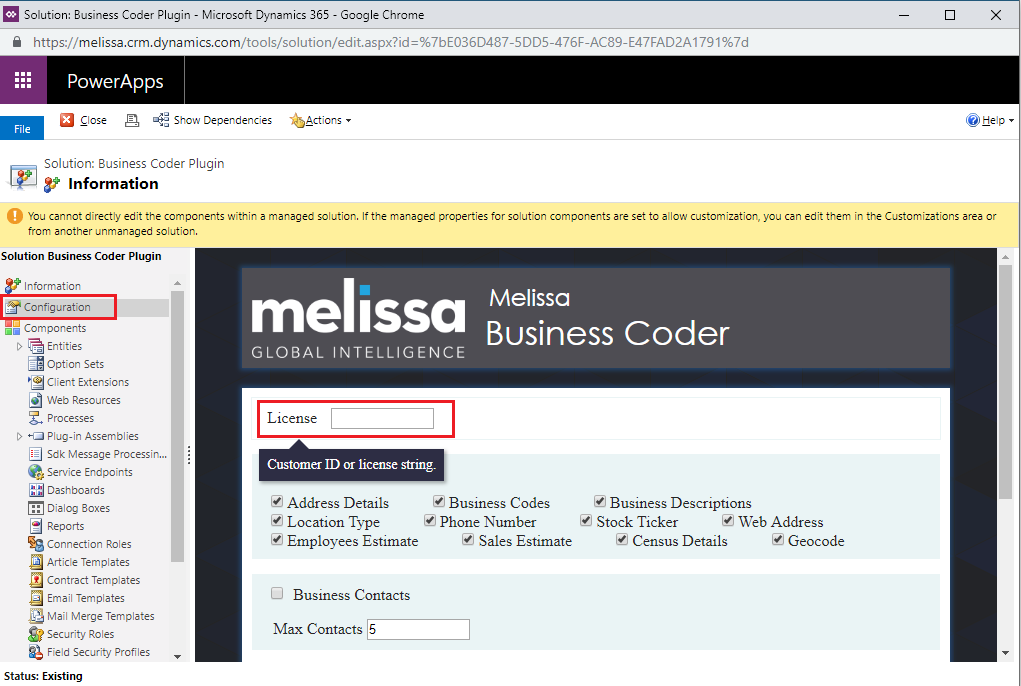Viewport: 1021px width, 686px height.
Task: Open the Help menu
Action: 990,120
